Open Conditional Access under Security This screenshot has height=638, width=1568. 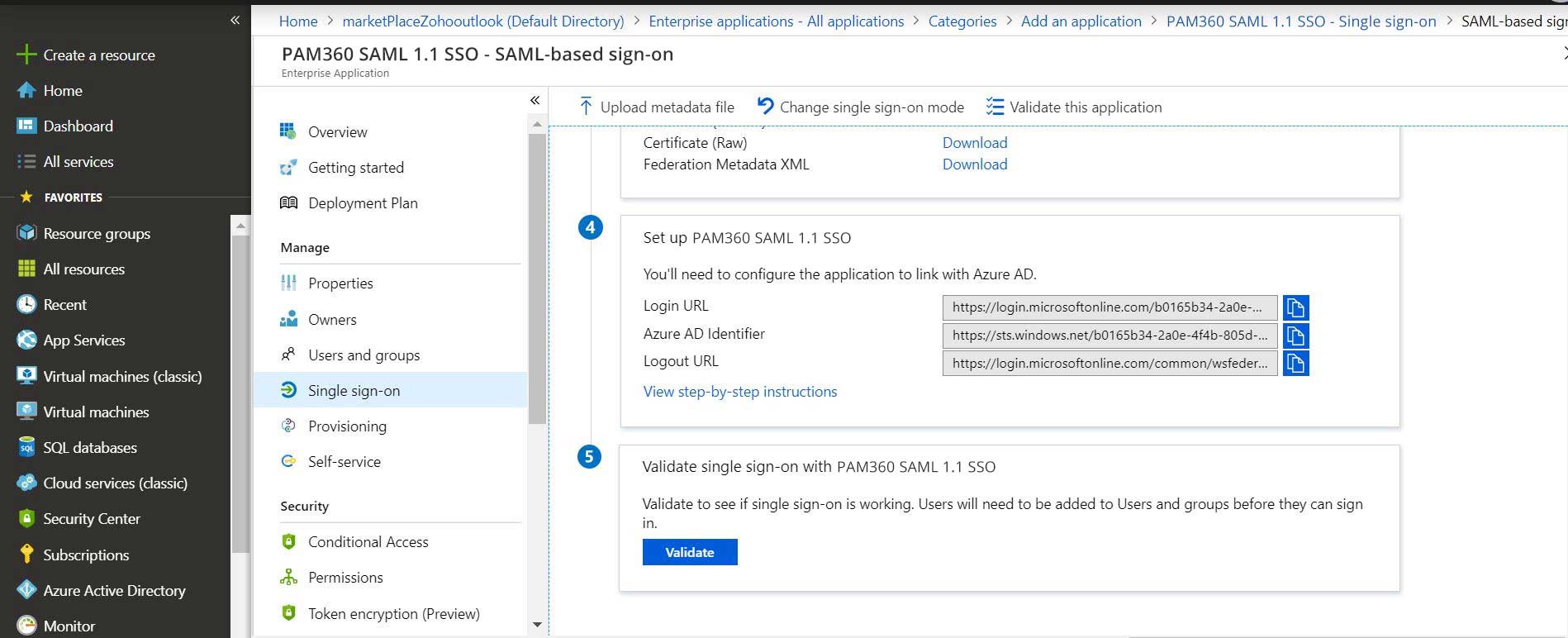(368, 541)
